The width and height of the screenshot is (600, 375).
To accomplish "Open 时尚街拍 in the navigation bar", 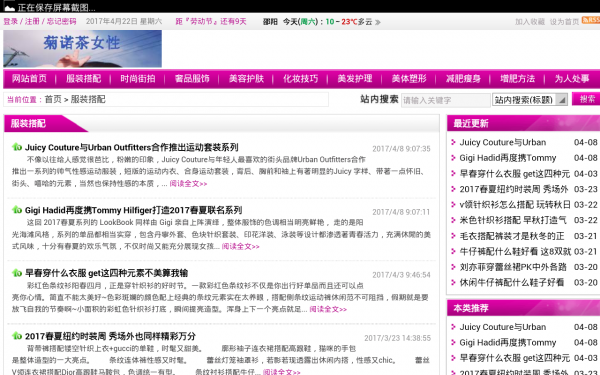I will point(138,78).
